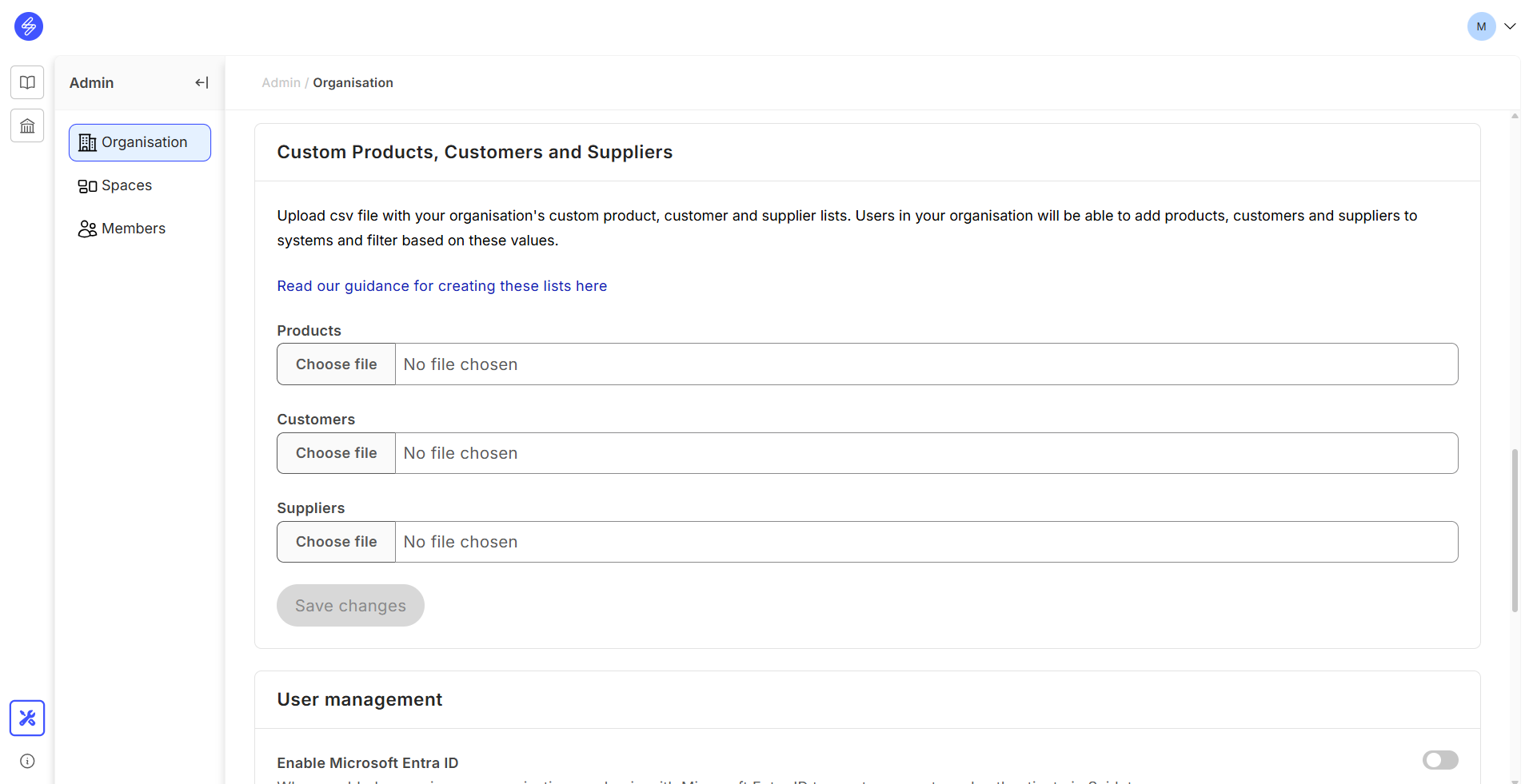This screenshot has width=1529, height=784.
Task: Collapse the Admin sidebar panel
Action: pos(202,82)
